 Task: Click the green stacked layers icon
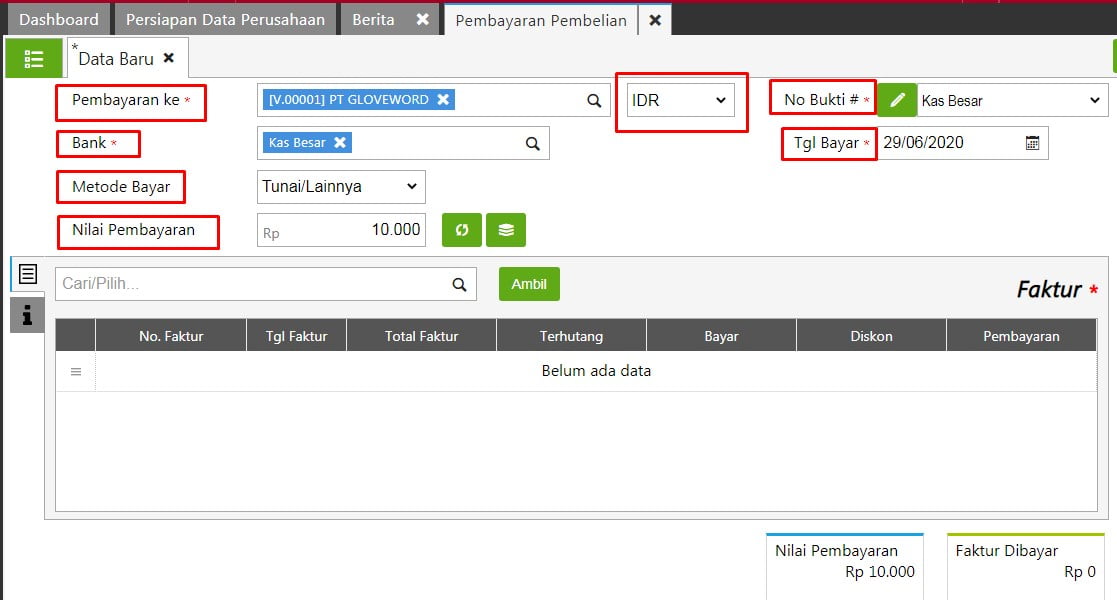(506, 230)
